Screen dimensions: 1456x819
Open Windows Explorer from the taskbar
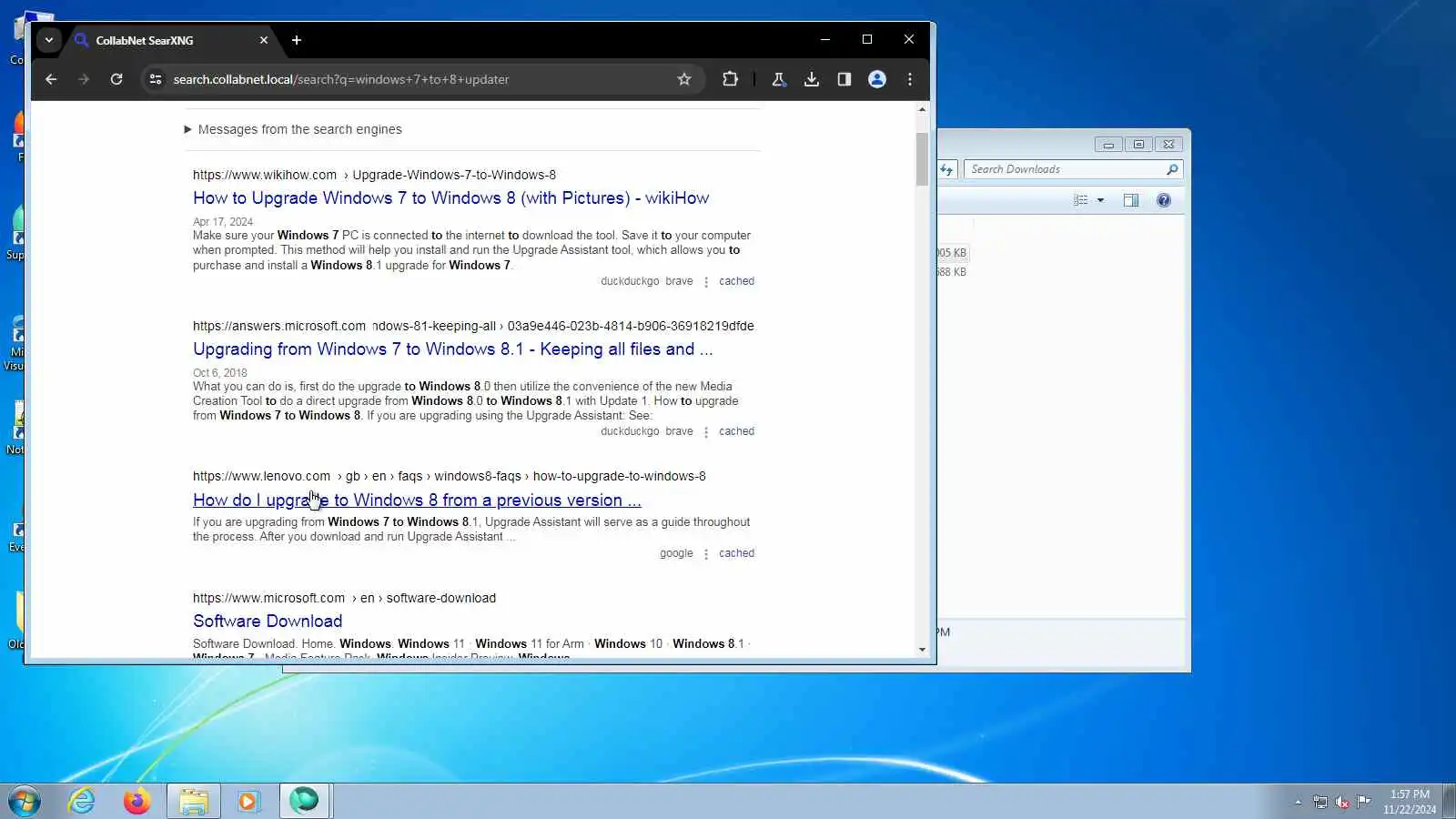pos(194,801)
